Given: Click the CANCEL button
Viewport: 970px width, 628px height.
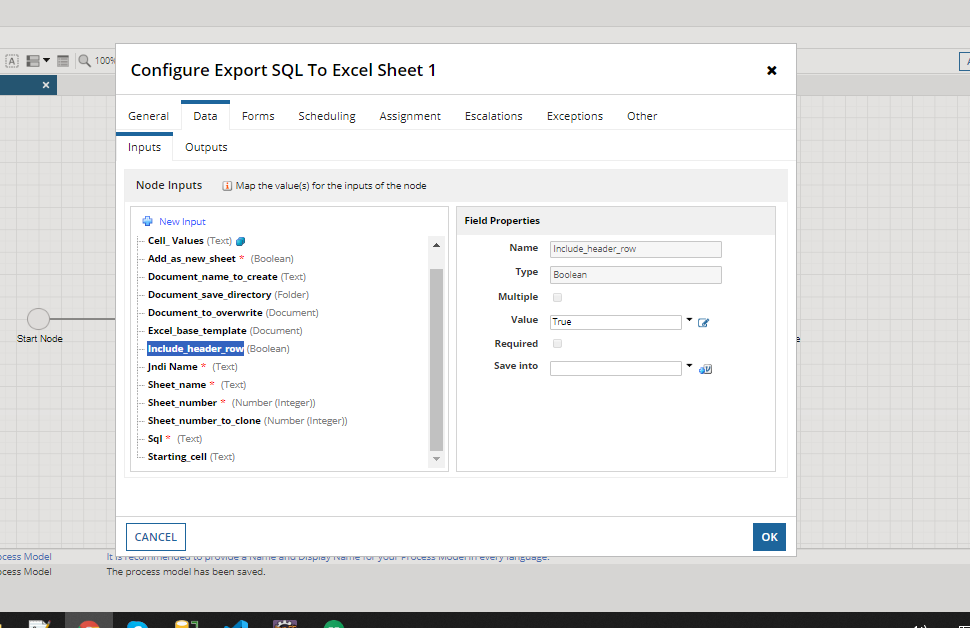Looking at the screenshot, I should tap(156, 537).
